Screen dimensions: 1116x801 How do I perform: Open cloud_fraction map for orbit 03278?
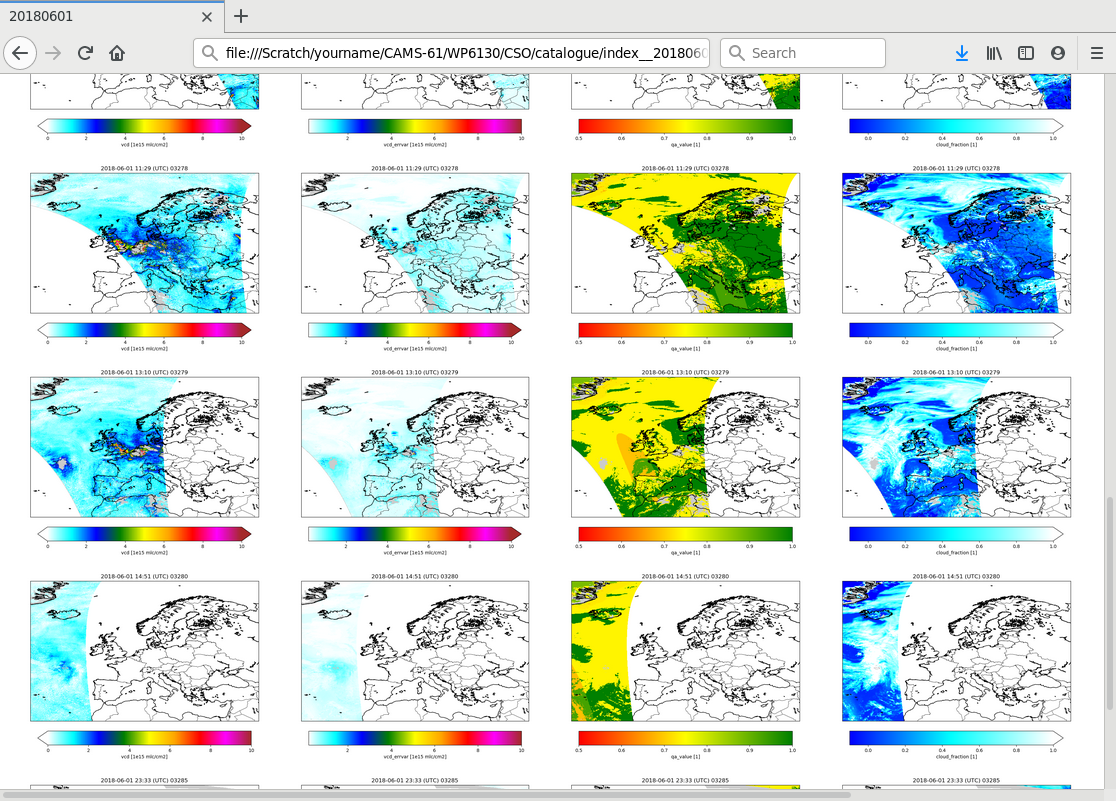(x=957, y=243)
